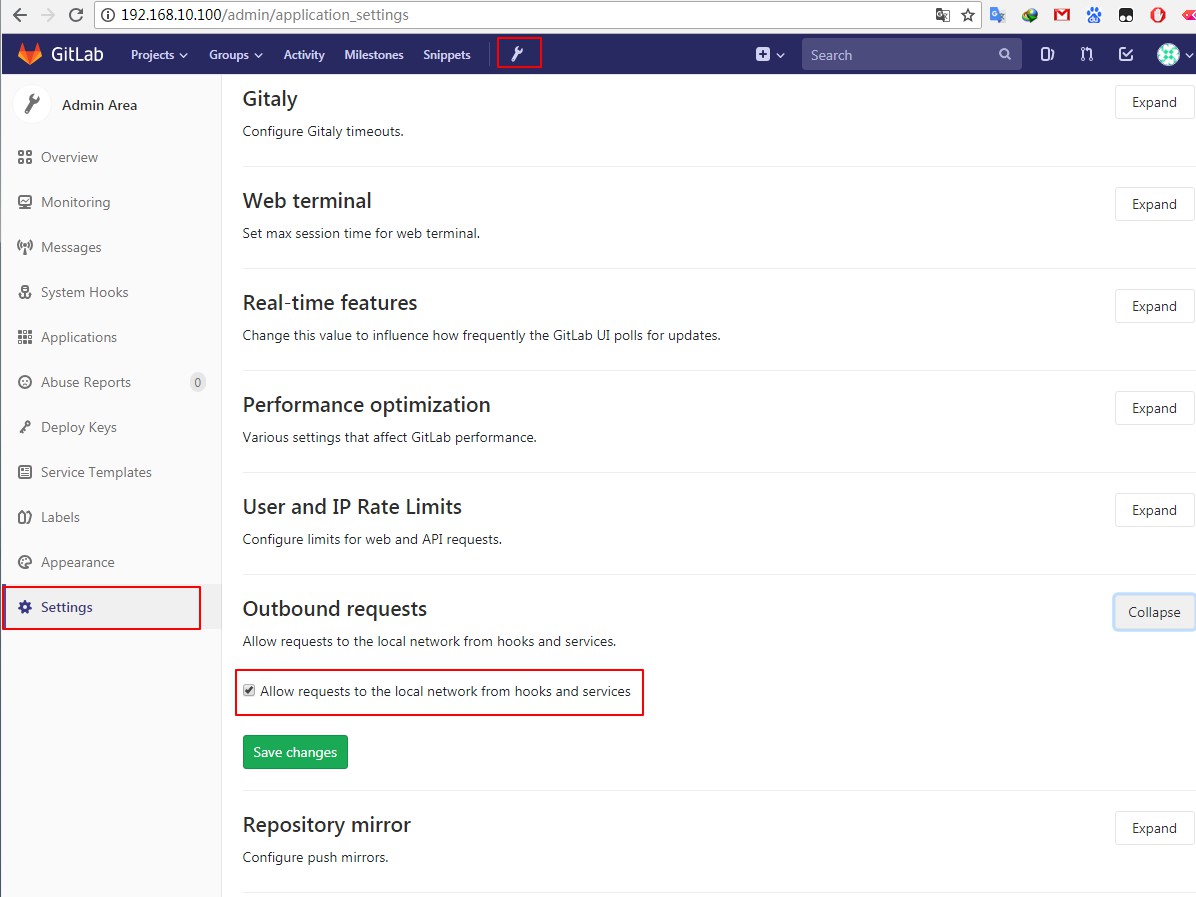Click the green Save changes button
This screenshot has width=1196, height=897.
pyautogui.click(x=295, y=752)
